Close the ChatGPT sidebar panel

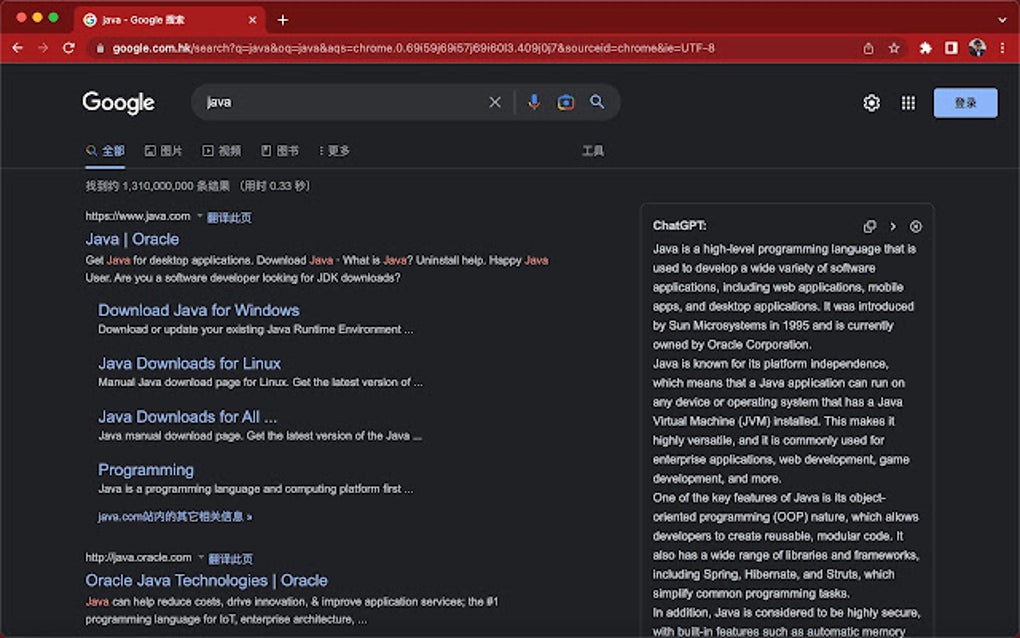[x=916, y=227]
